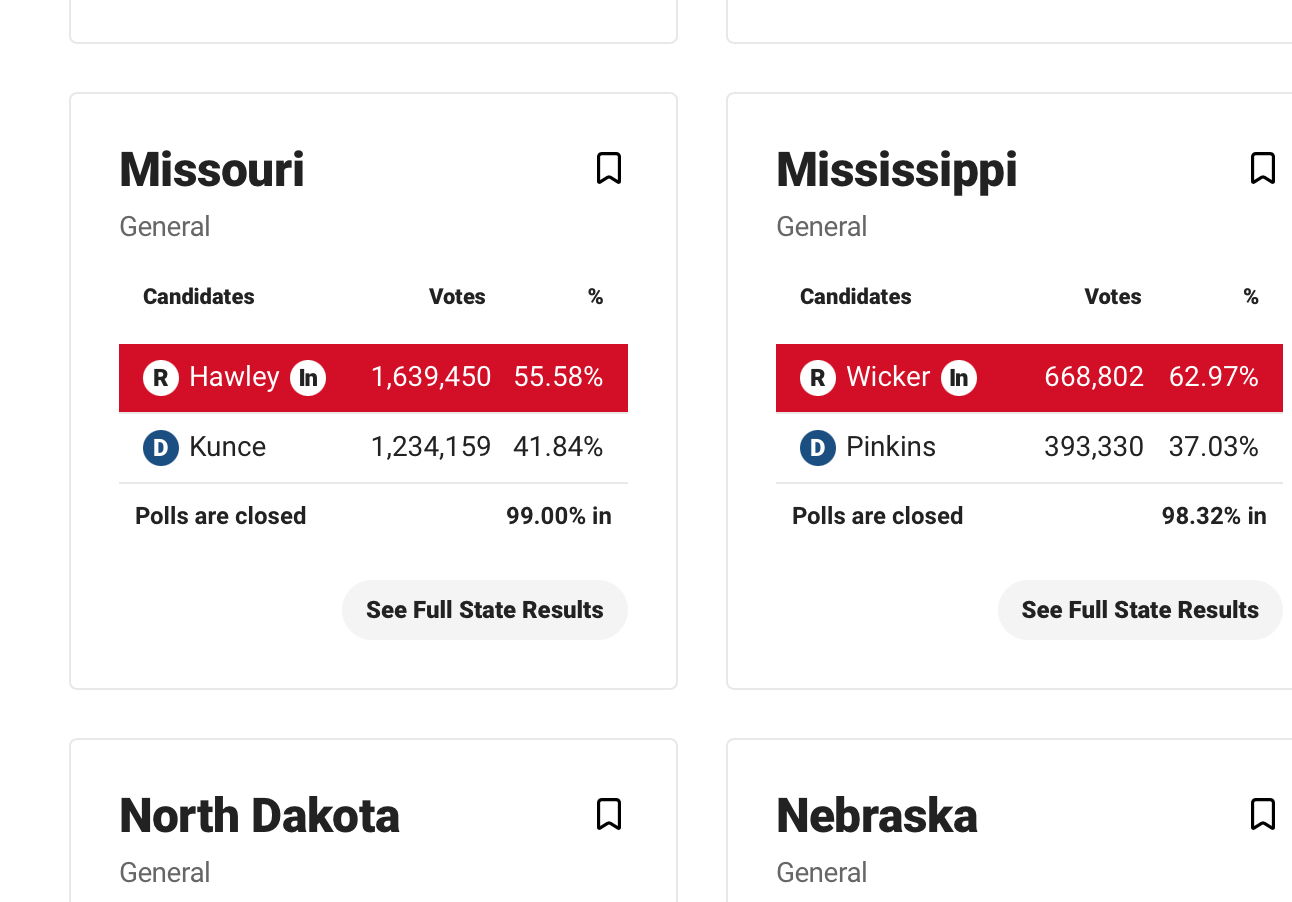1292x902 pixels.
Task: Click Wicker's Republican party badge
Action: 817,378
